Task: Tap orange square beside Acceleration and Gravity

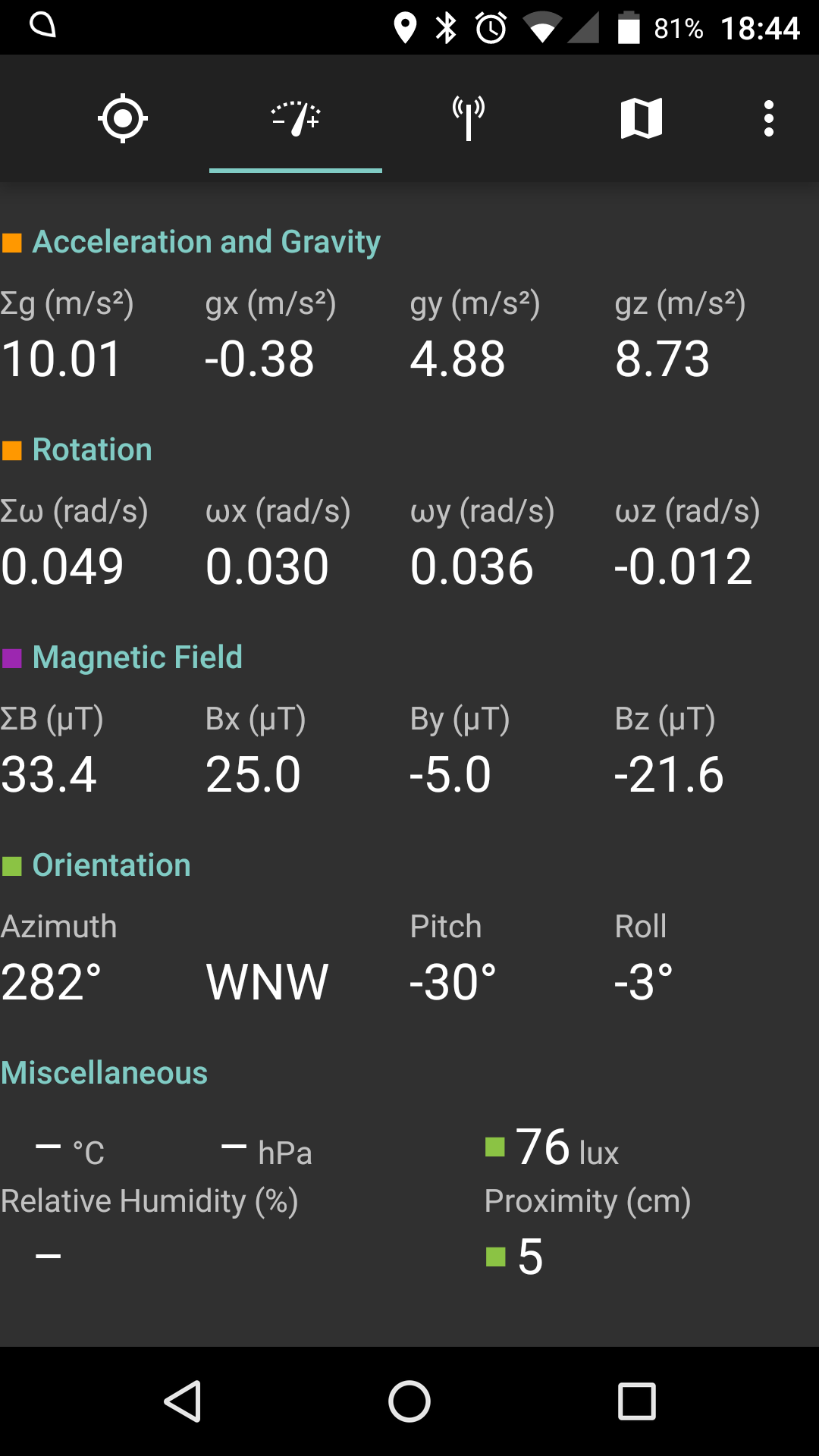Action: pos(12,243)
